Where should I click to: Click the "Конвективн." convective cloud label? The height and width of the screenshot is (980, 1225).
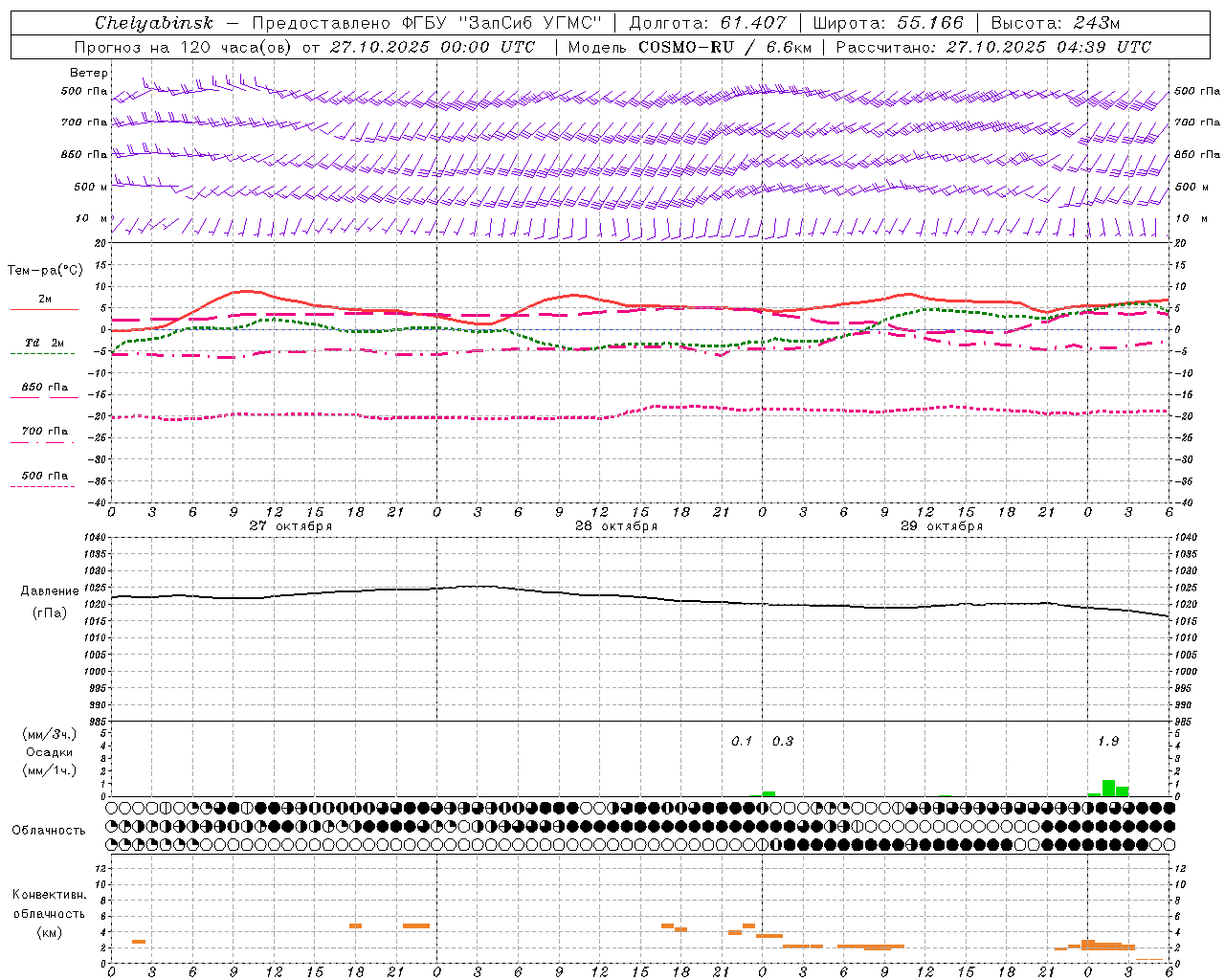[x=50, y=895]
